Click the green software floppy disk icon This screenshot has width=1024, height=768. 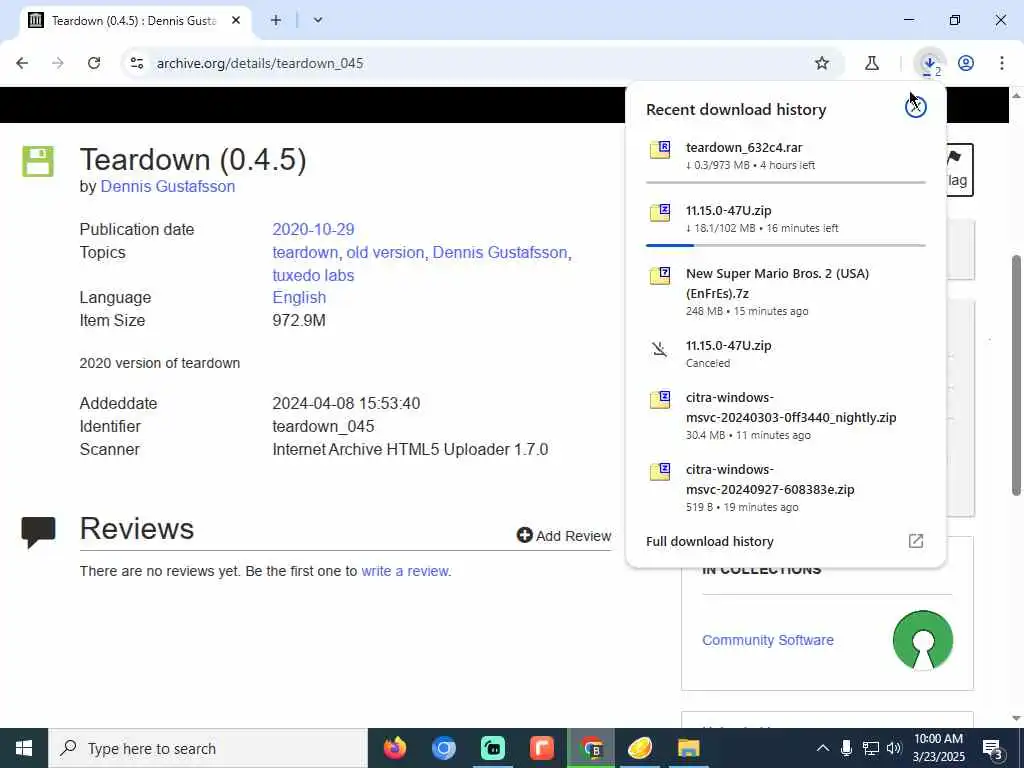coord(38,161)
